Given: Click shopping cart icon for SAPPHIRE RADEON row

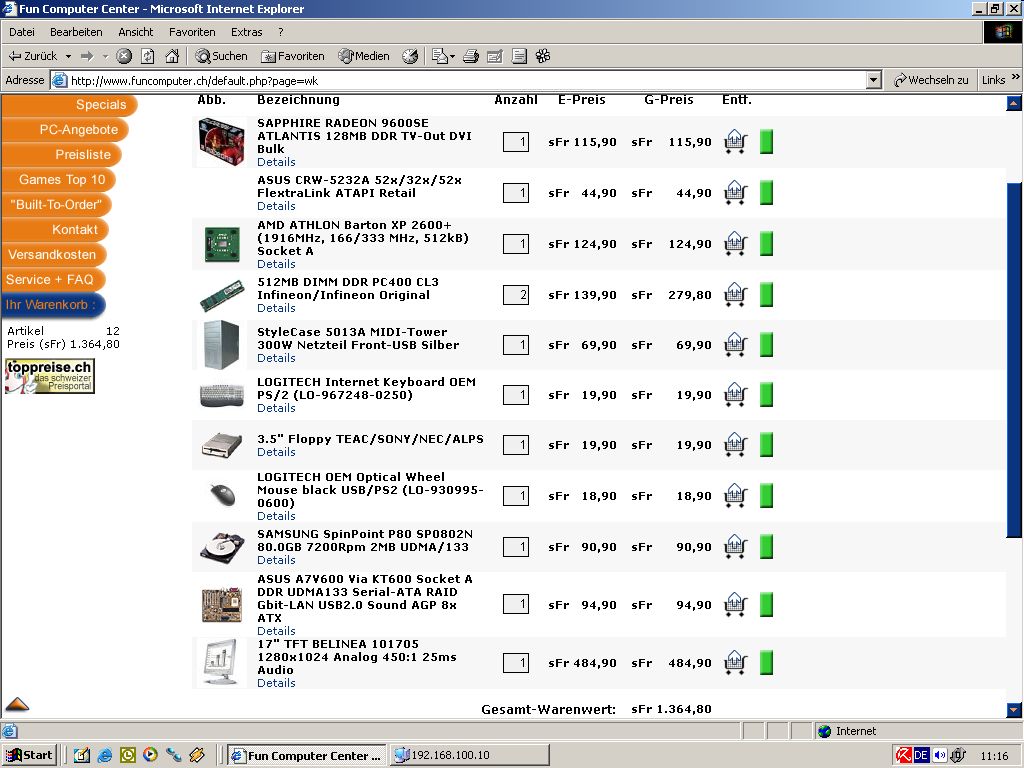Looking at the screenshot, I should tap(736, 142).
